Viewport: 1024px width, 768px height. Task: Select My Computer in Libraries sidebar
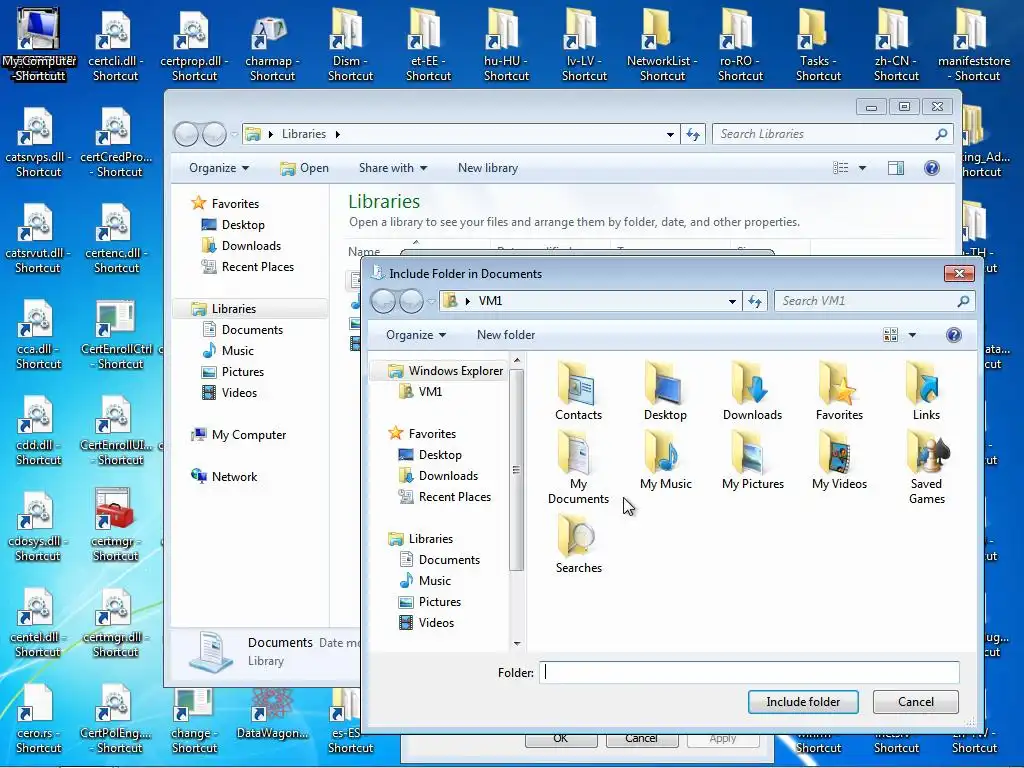(238, 435)
